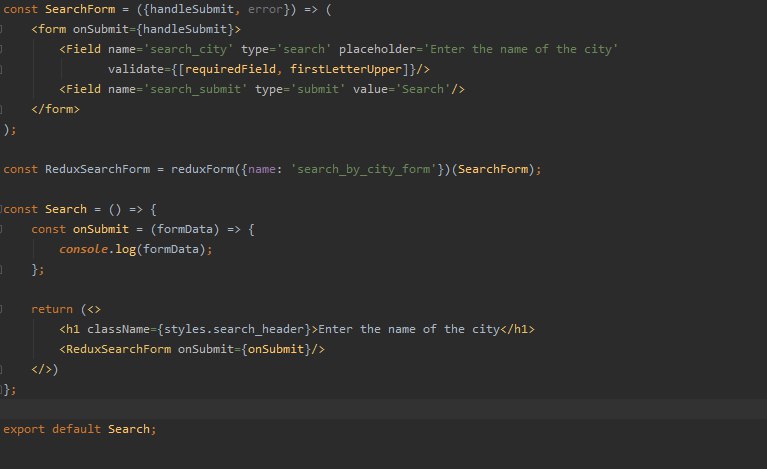Viewport: 767px width, 469px height.
Task: Click the 'Search' value string
Action: (x=423, y=89)
